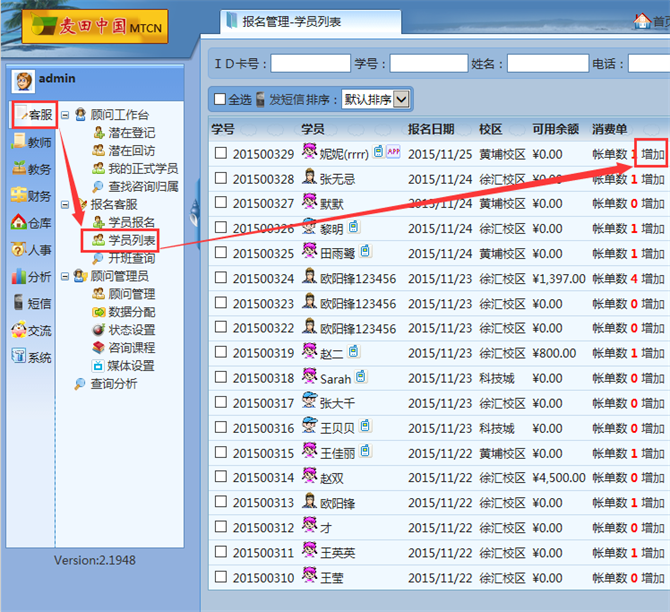
Task: Click the 欧阳锋123456 name in row 201500324
Action: [357, 279]
